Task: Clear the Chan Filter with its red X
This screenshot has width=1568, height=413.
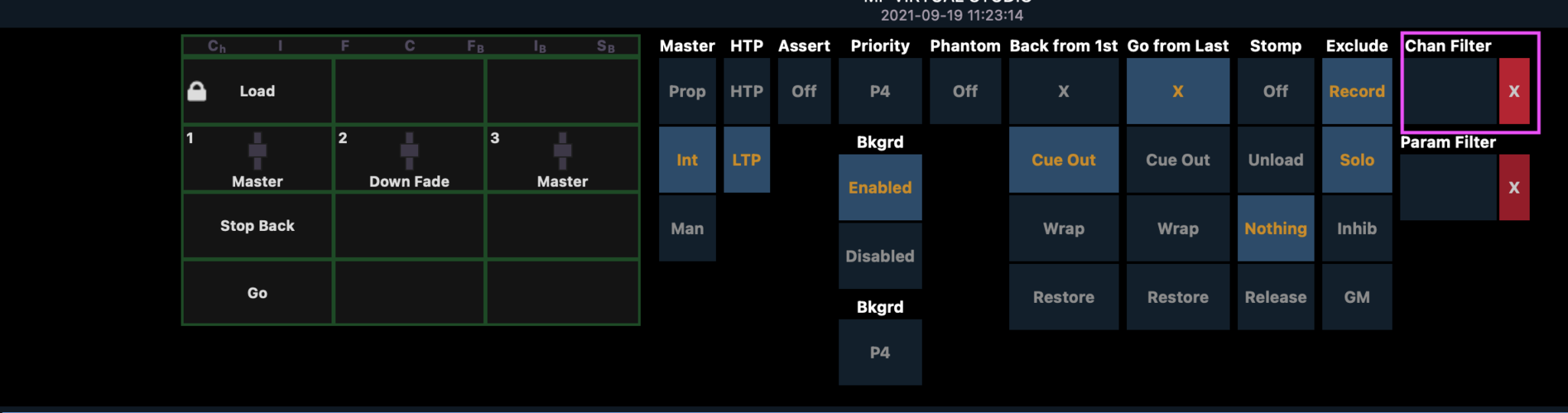Action: [1514, 92]
